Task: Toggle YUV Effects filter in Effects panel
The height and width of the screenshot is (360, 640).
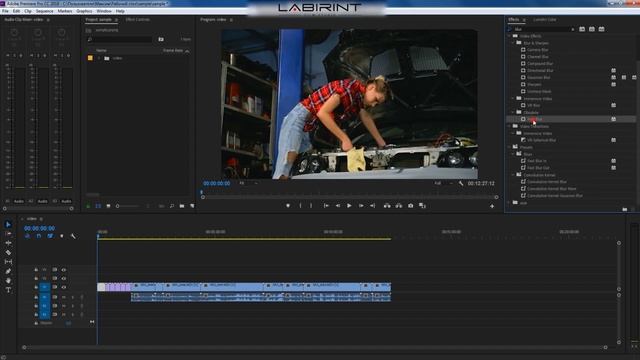Action: [602, 29]
